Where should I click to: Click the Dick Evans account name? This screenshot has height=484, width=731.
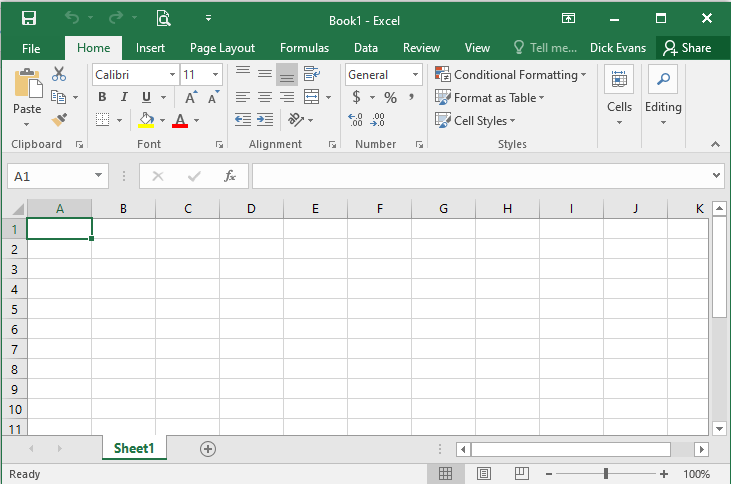[x=618, y=48]
